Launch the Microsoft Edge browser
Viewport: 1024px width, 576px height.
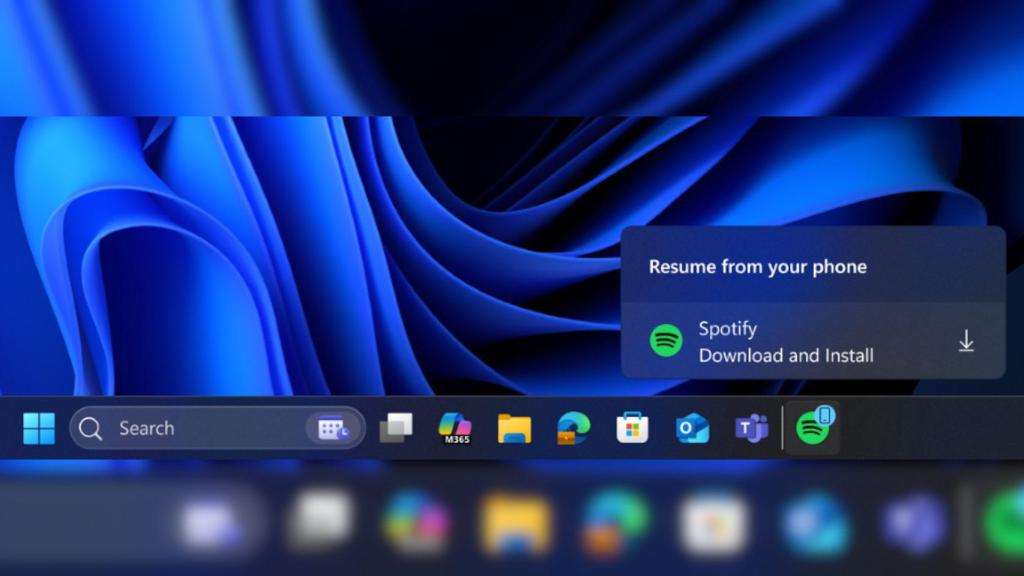click(573, 428)
